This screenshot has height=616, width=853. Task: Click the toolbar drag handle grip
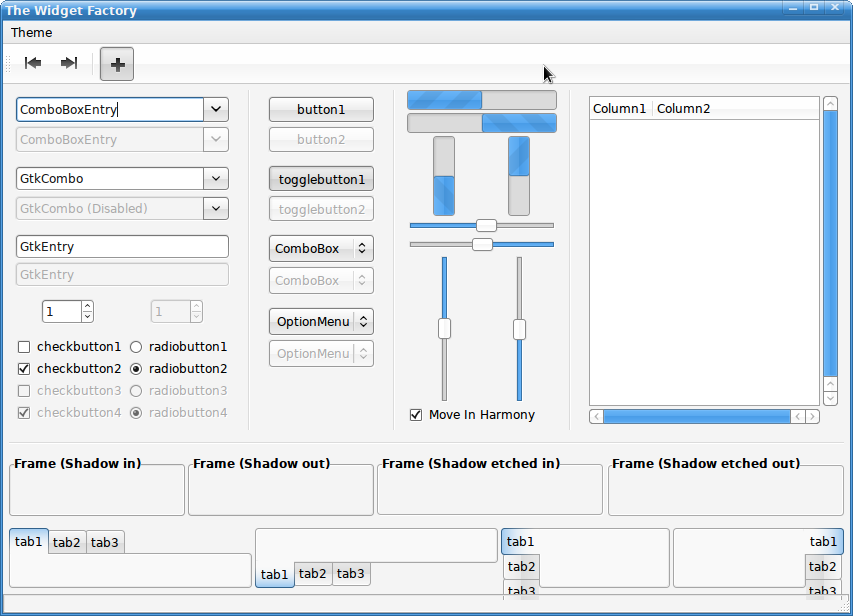click(8, 64)
